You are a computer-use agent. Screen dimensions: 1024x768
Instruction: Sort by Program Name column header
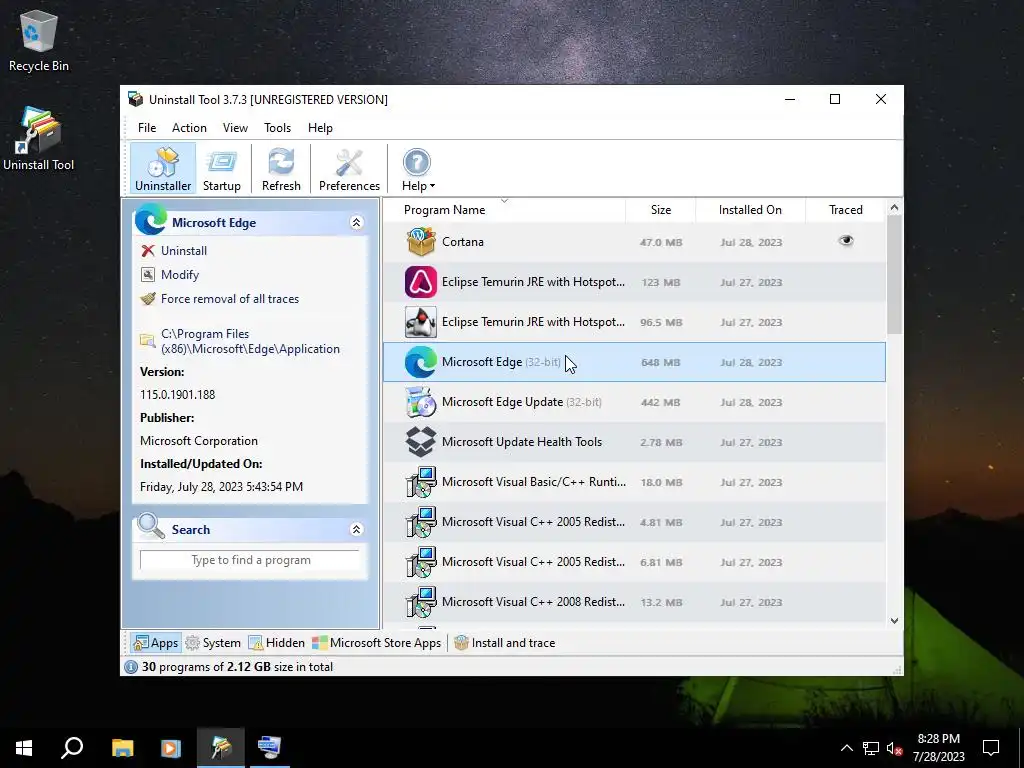pos(444,210)
